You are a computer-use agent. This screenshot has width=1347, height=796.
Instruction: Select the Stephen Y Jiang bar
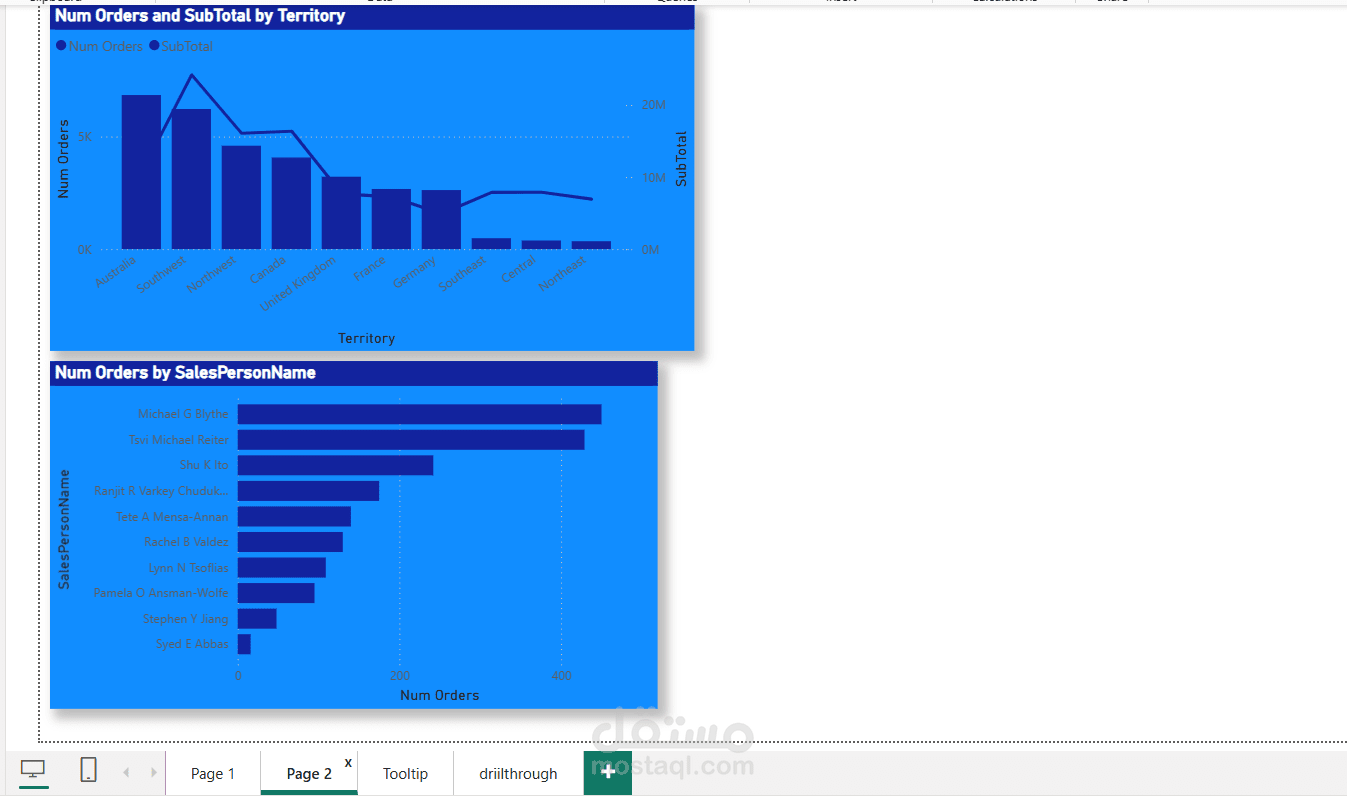(257, 619)
